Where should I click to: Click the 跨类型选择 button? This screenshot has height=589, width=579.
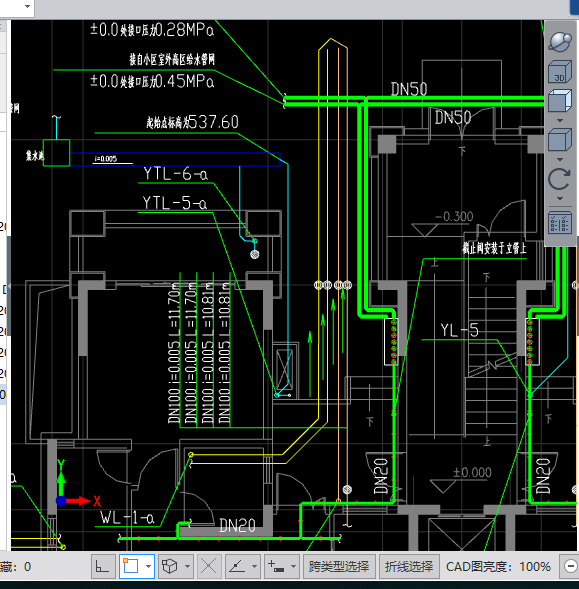pyautogui.click(x=339, y=566)
